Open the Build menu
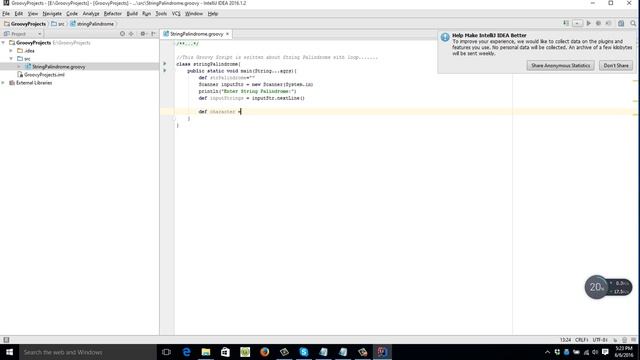640x360 pixels. (x=132, y=13)
